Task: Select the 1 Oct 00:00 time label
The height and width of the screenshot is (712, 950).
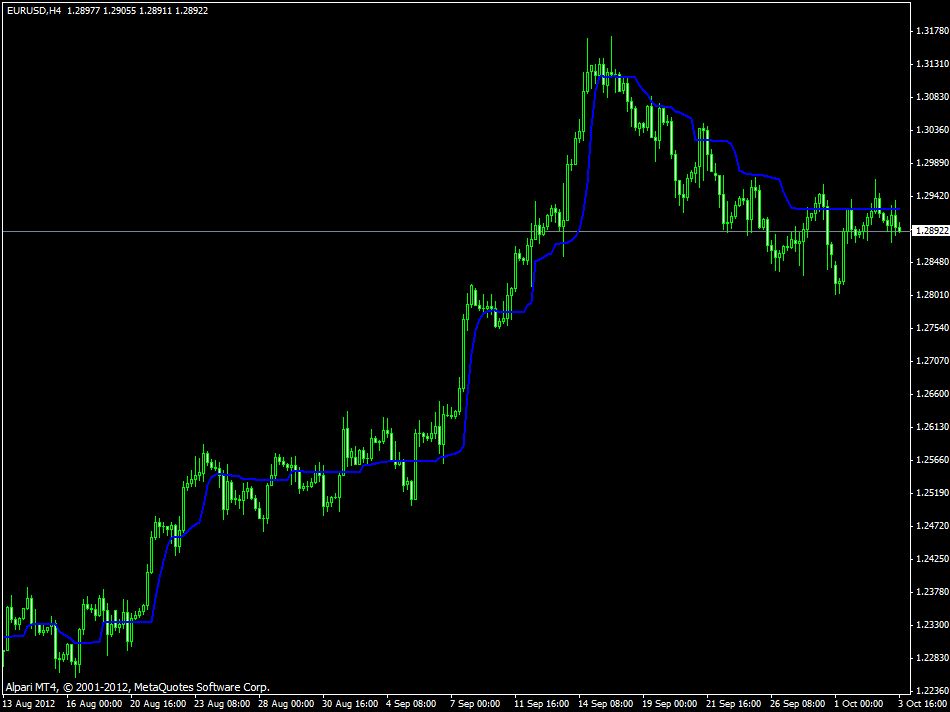Action: 860,705
